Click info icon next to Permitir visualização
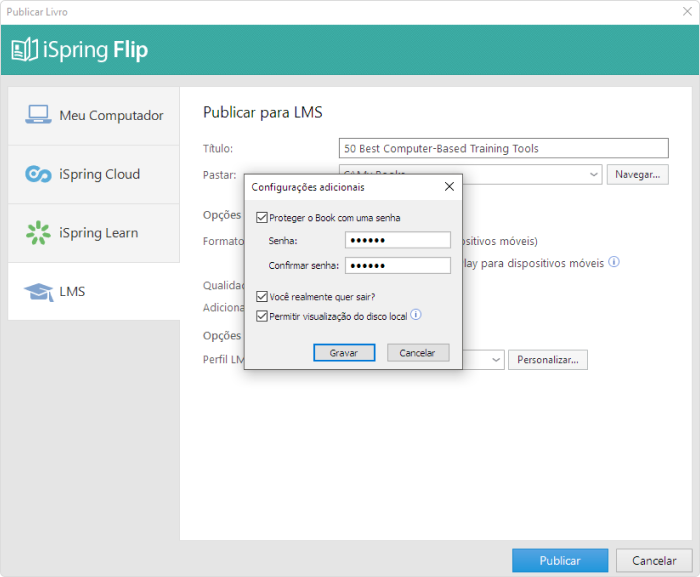 416,315
